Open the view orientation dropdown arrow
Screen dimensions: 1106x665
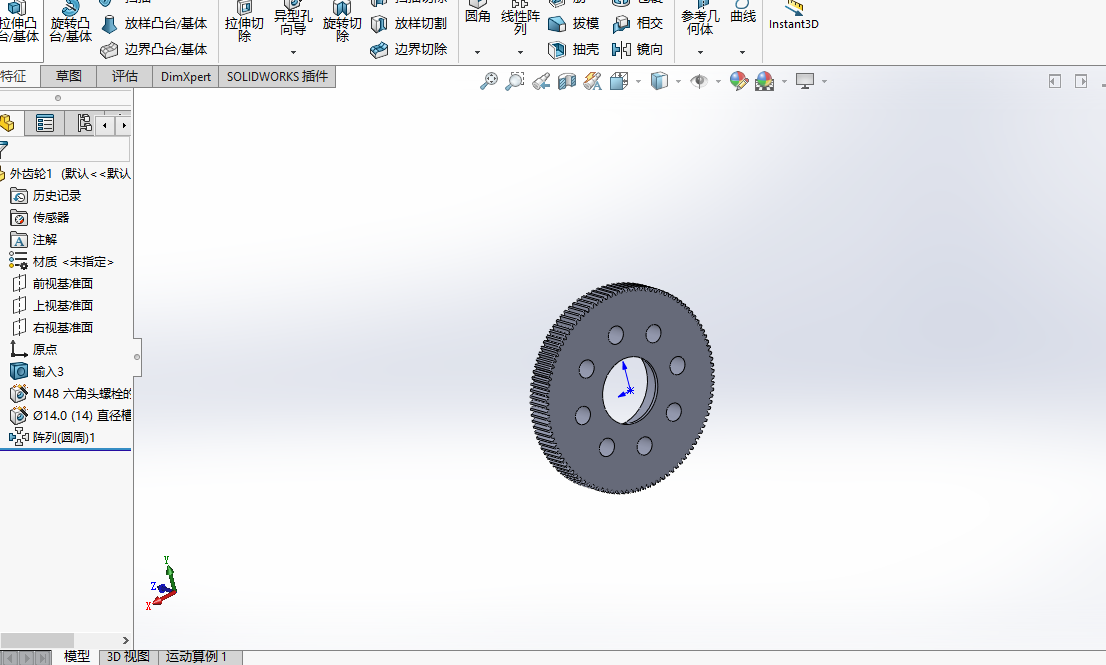pyautogui.click(x=638, y=82)
